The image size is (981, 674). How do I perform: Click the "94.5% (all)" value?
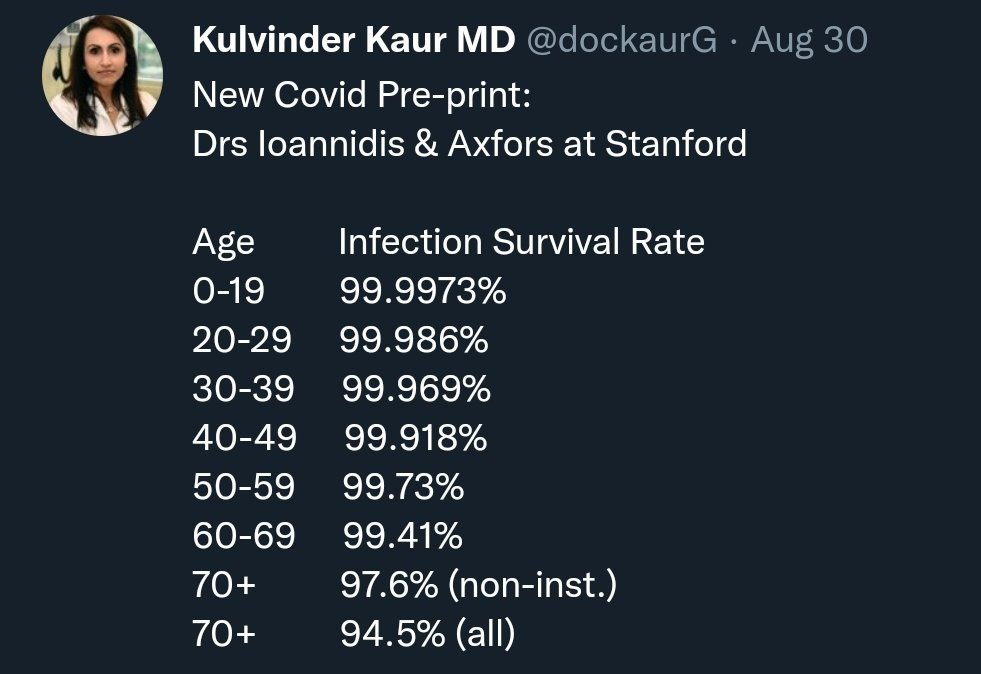[x=427, y=635]
